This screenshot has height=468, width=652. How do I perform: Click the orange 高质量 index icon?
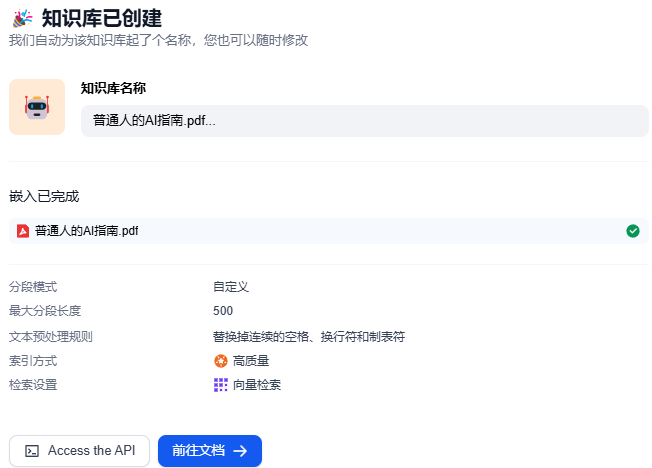(x=221, y=361)
